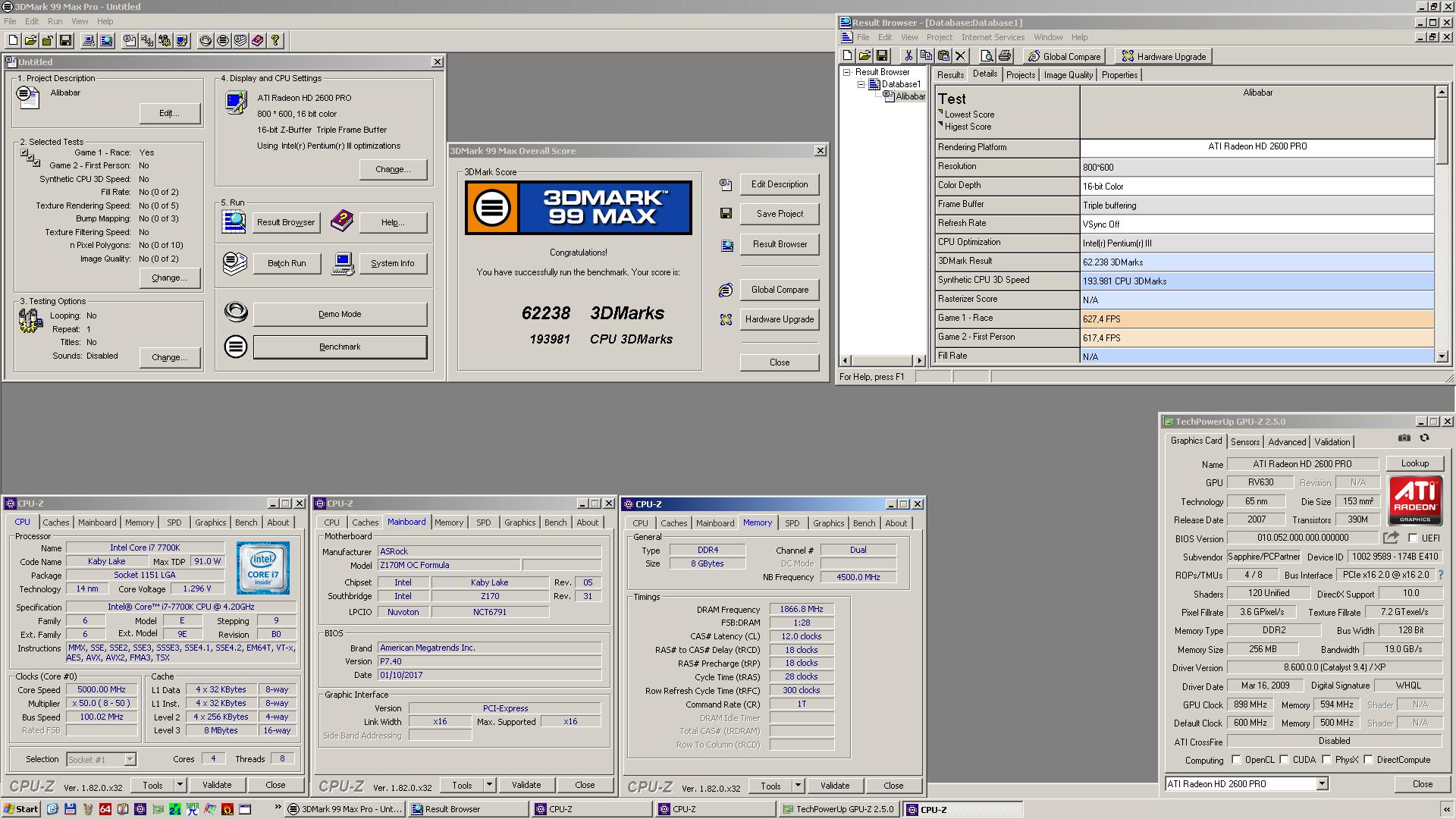
Task: Click question mark help icon in 3DMark toolbar
Action: (275, 40)
